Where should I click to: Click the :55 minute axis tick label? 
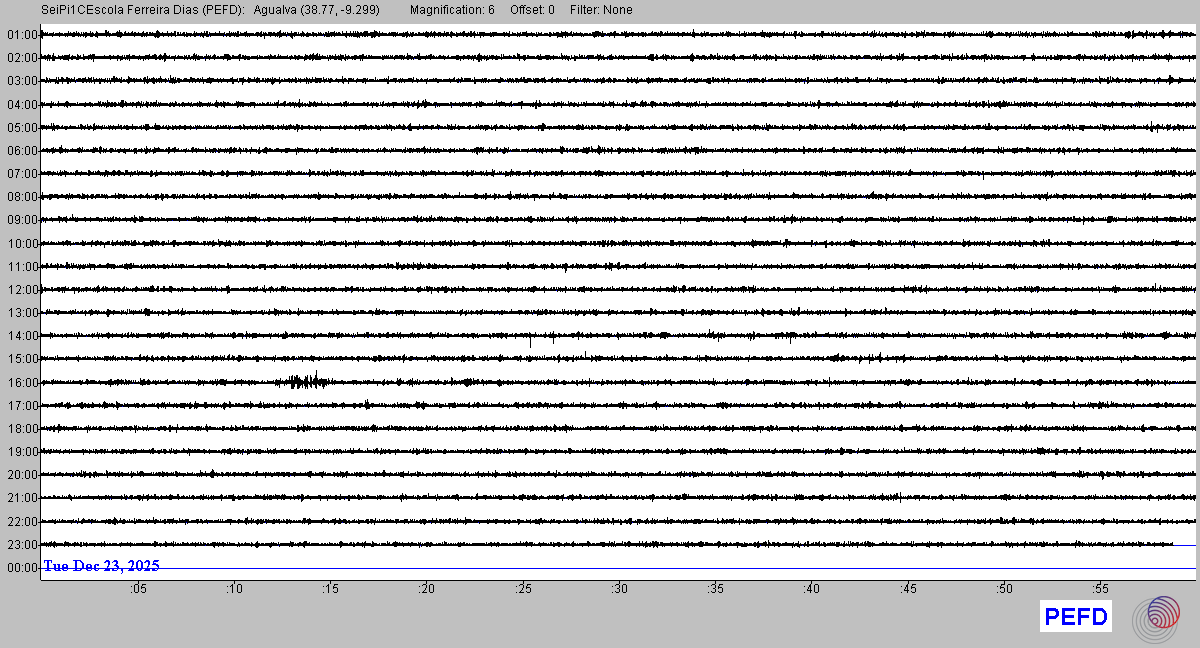pyautogui.click(x=1100, y=589)
